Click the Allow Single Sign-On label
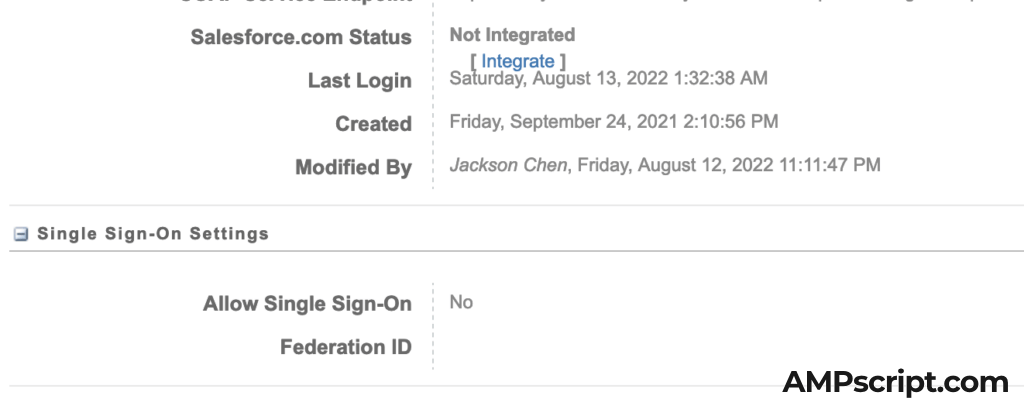 [307, 304]
